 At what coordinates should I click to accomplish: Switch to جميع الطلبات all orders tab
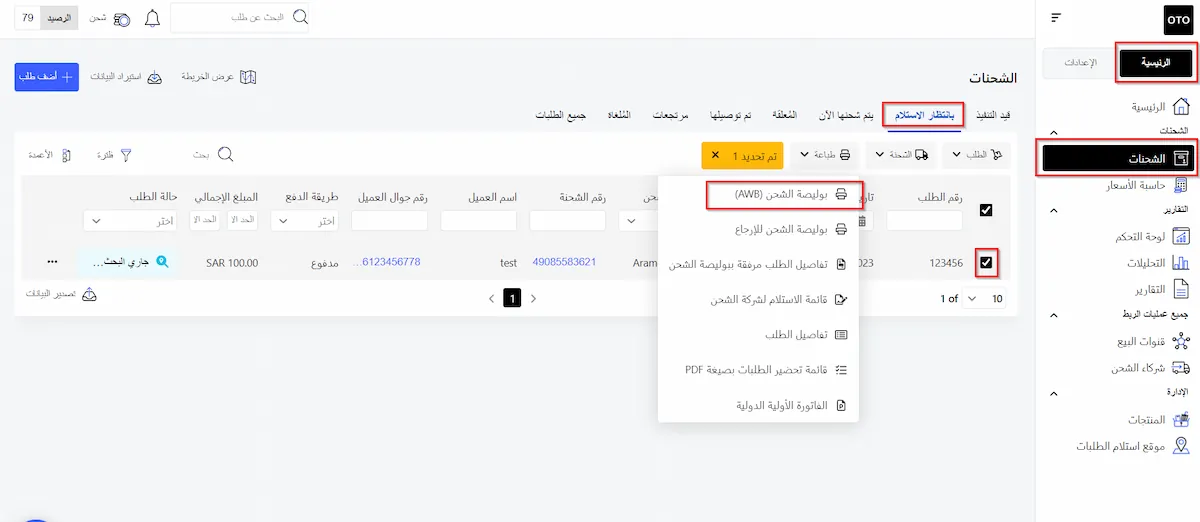(559, 116)
